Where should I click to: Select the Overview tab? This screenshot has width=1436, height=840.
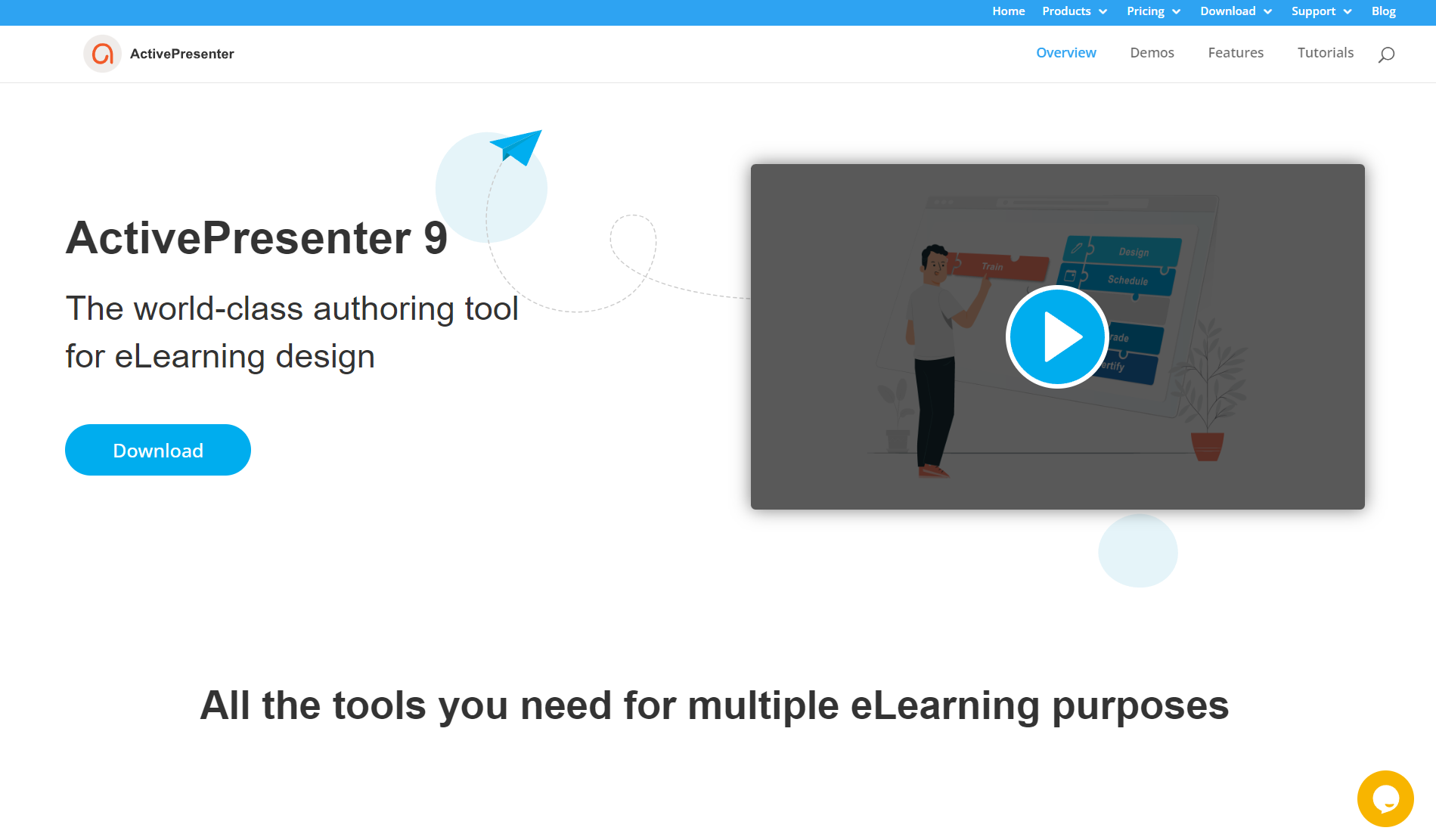click(1066, 53)
